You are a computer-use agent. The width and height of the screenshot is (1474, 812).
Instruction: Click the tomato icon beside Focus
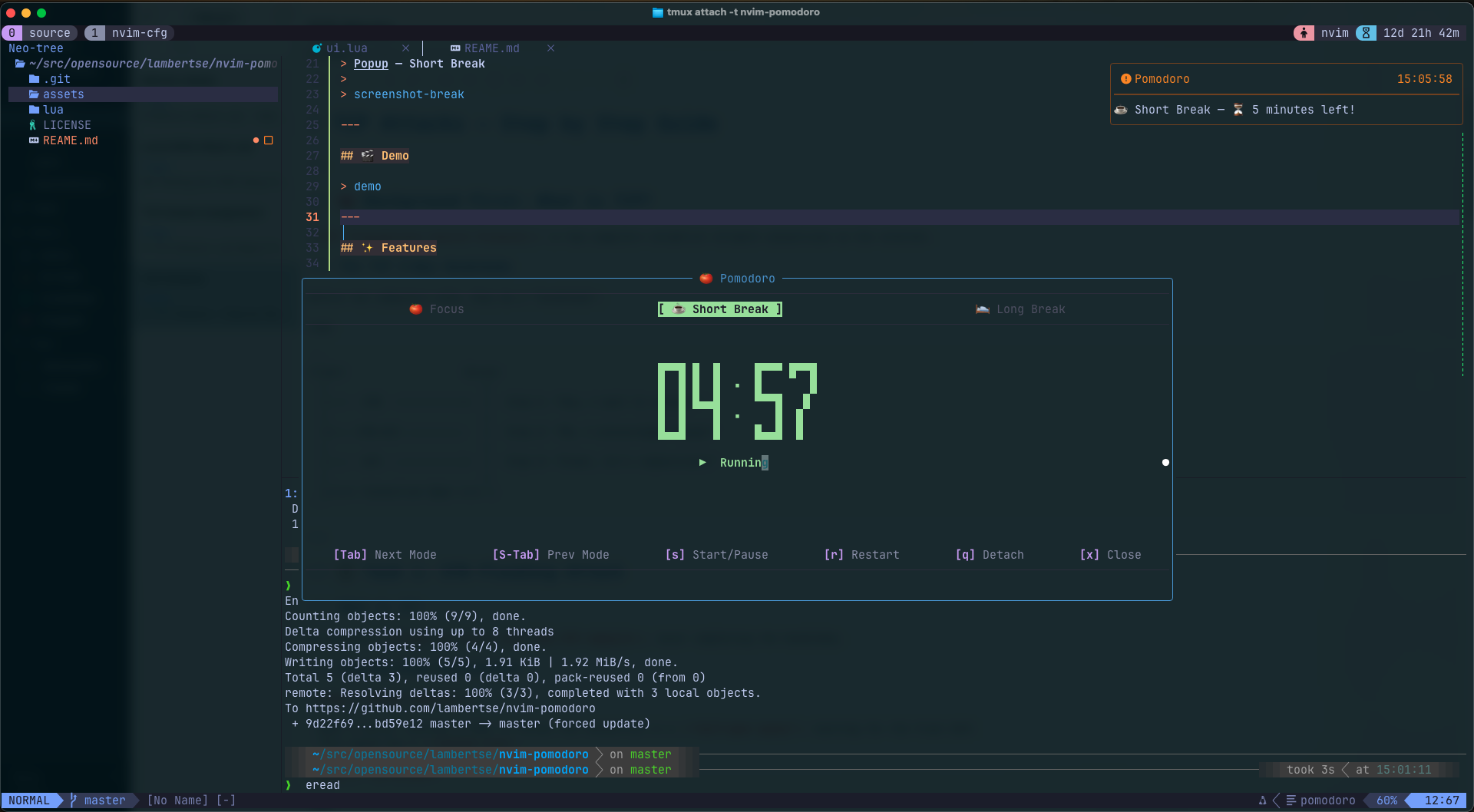[x=415, y=309]
